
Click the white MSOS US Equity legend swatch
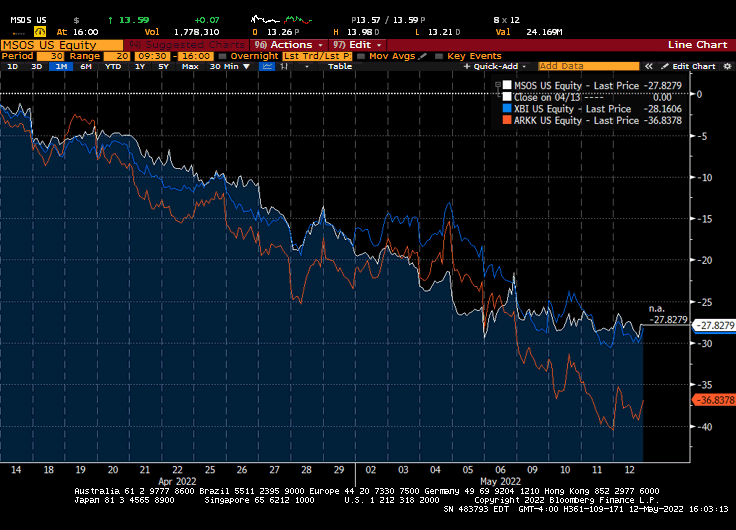coord(507,85)
